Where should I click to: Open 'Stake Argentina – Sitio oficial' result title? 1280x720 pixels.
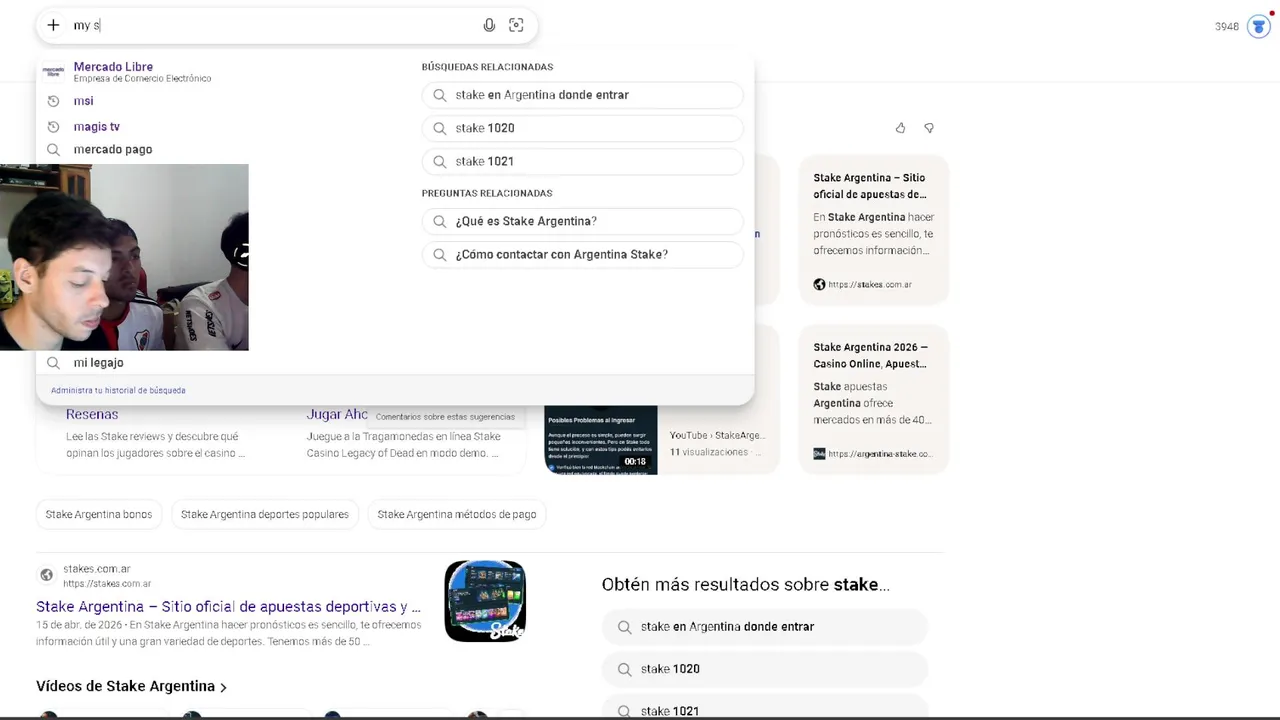[228, 607]
